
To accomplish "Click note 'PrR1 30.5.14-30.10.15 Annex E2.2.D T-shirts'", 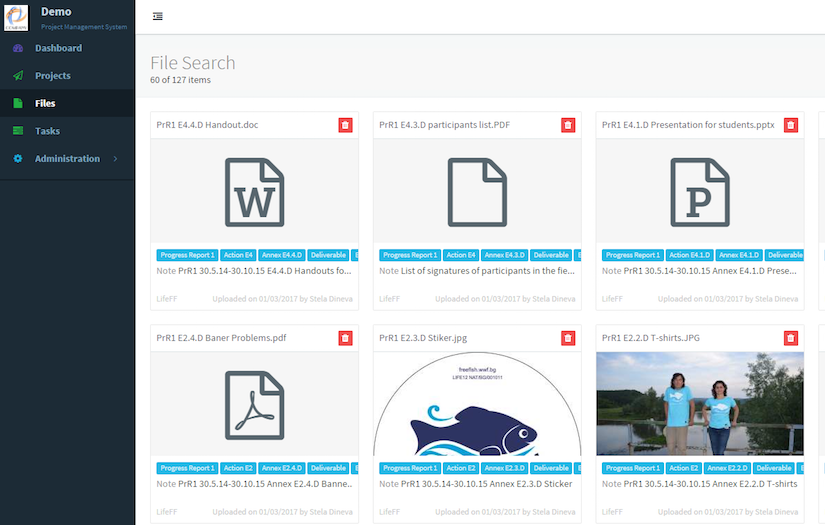I will [710, 484].
